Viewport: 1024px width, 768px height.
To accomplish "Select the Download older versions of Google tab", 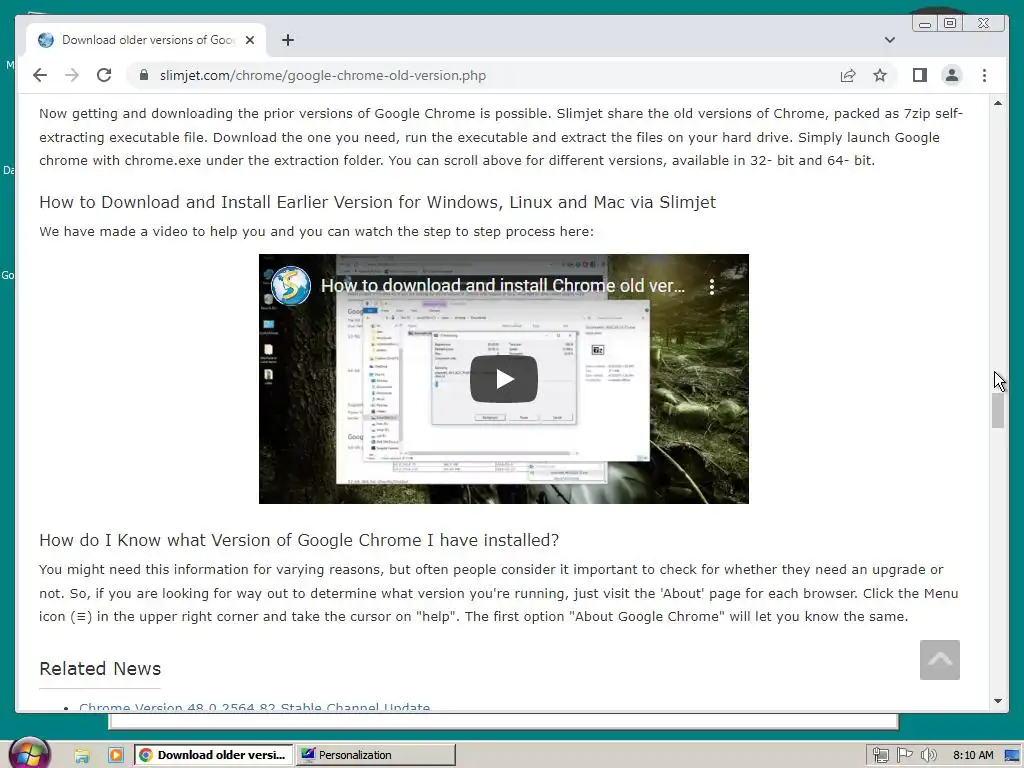I will click(x=146, y=40).
